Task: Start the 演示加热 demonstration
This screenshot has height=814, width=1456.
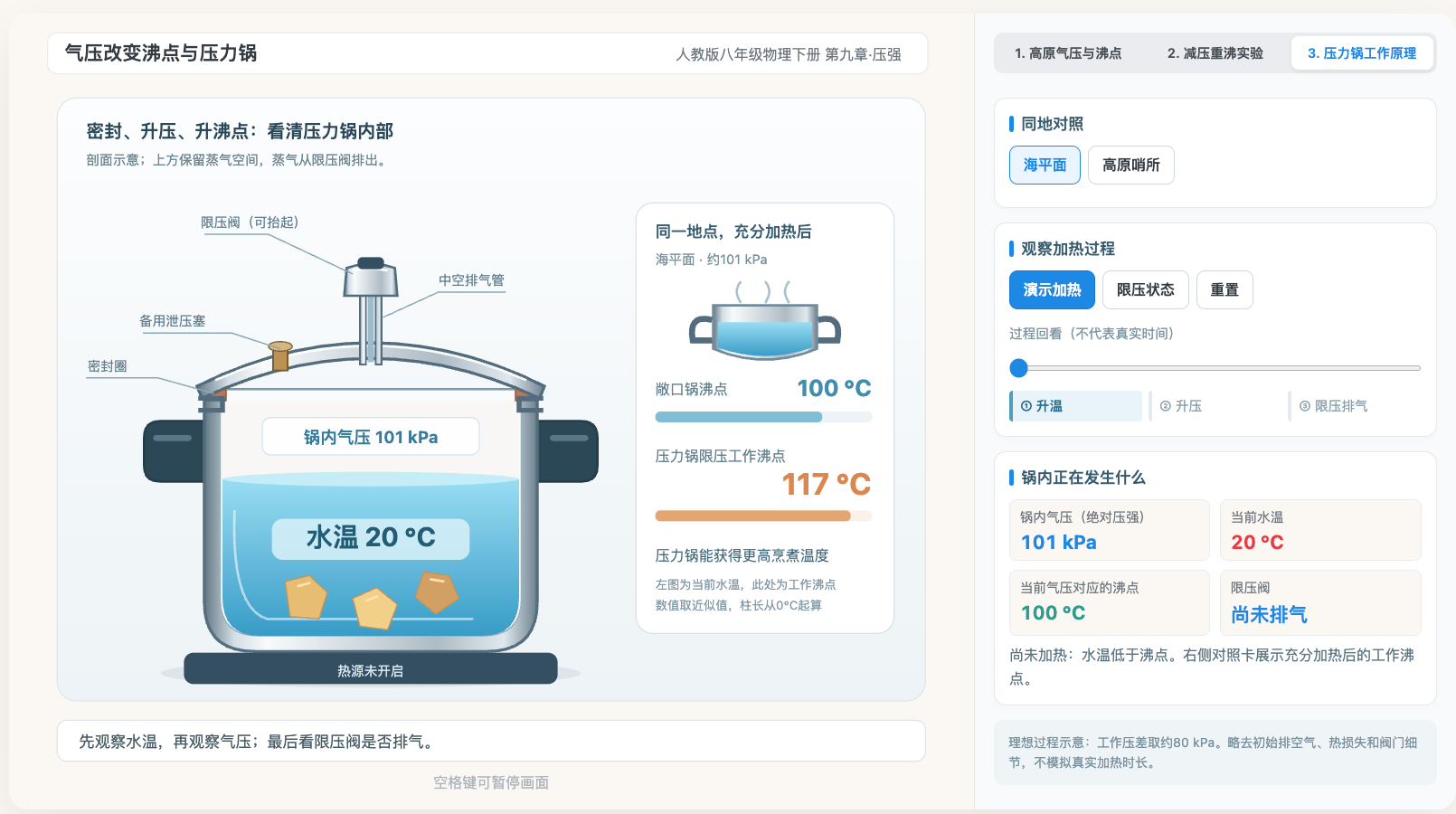Action: coord(1052,289)
